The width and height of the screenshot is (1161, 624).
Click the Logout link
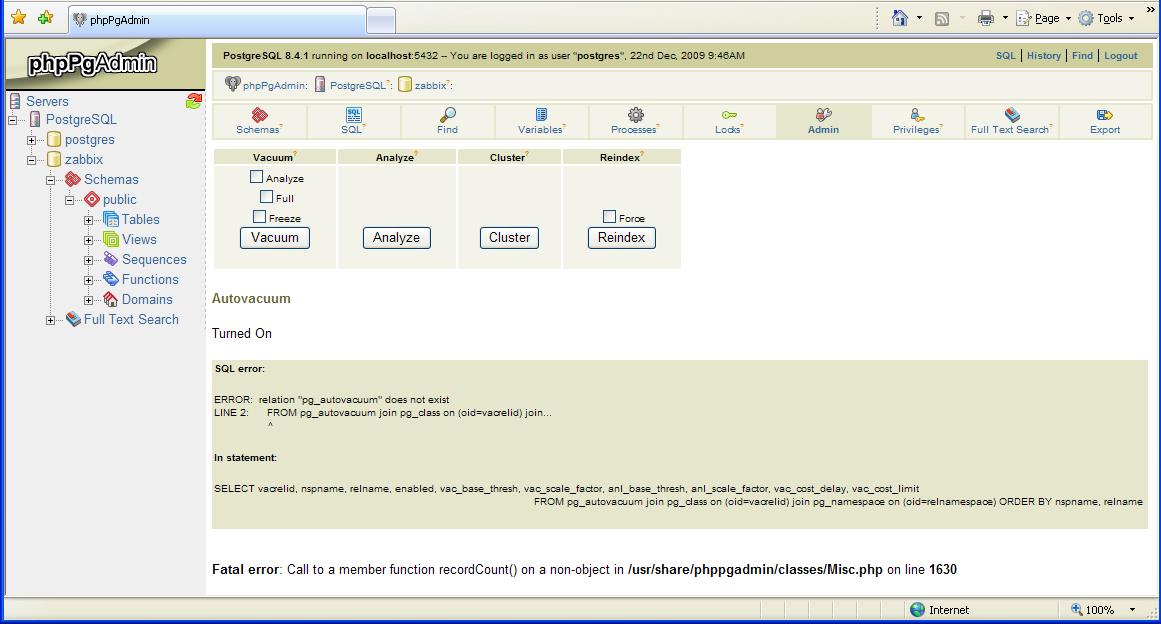point(1120,56)
